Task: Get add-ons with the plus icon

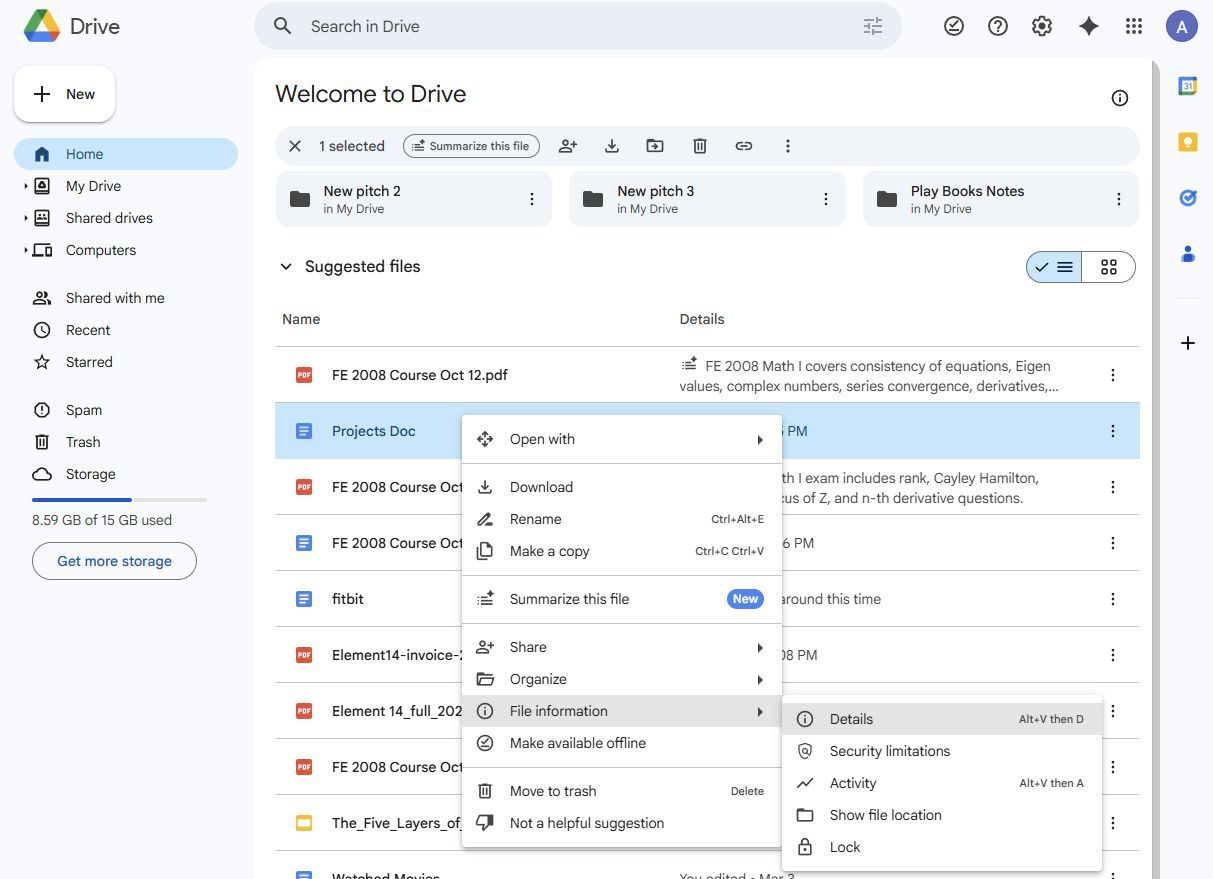Action: [1188, 343]
